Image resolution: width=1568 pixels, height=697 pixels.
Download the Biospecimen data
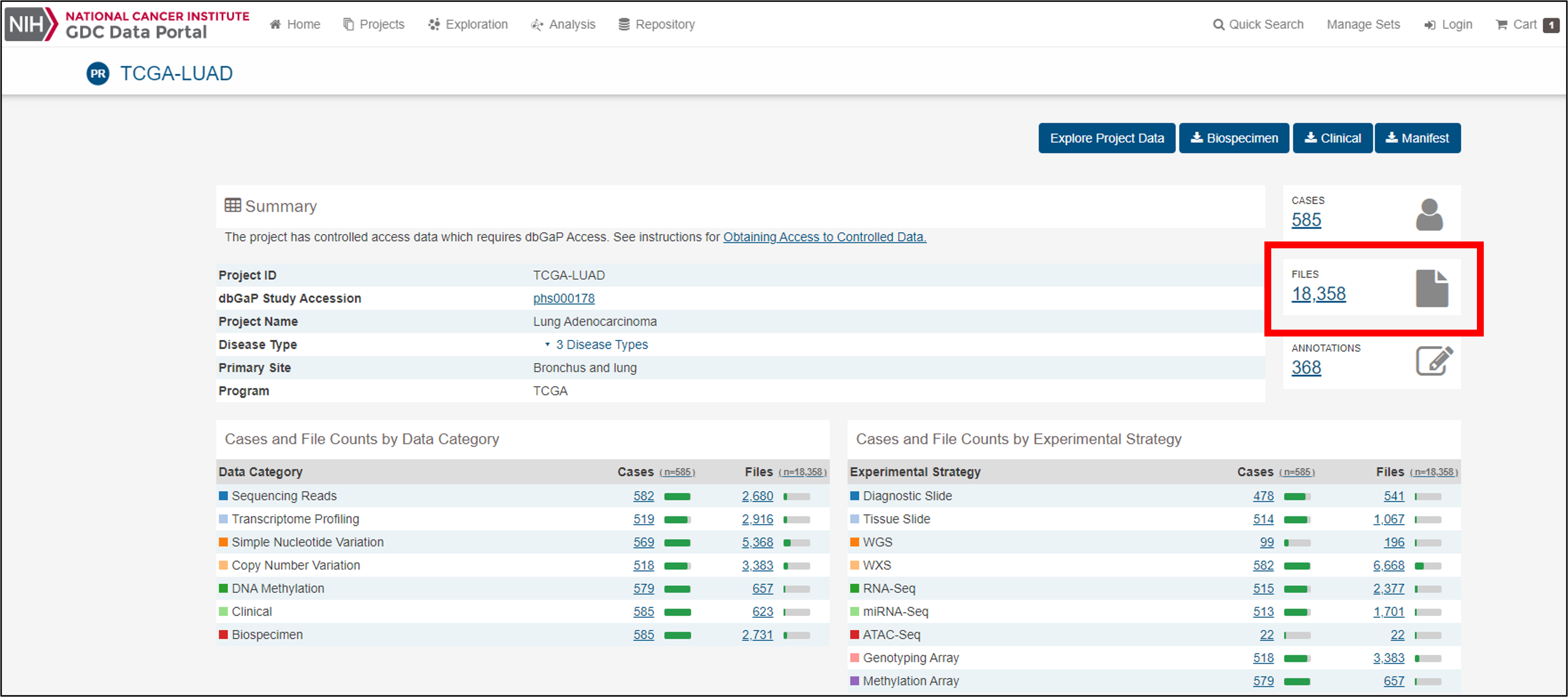coord(1234,138)
